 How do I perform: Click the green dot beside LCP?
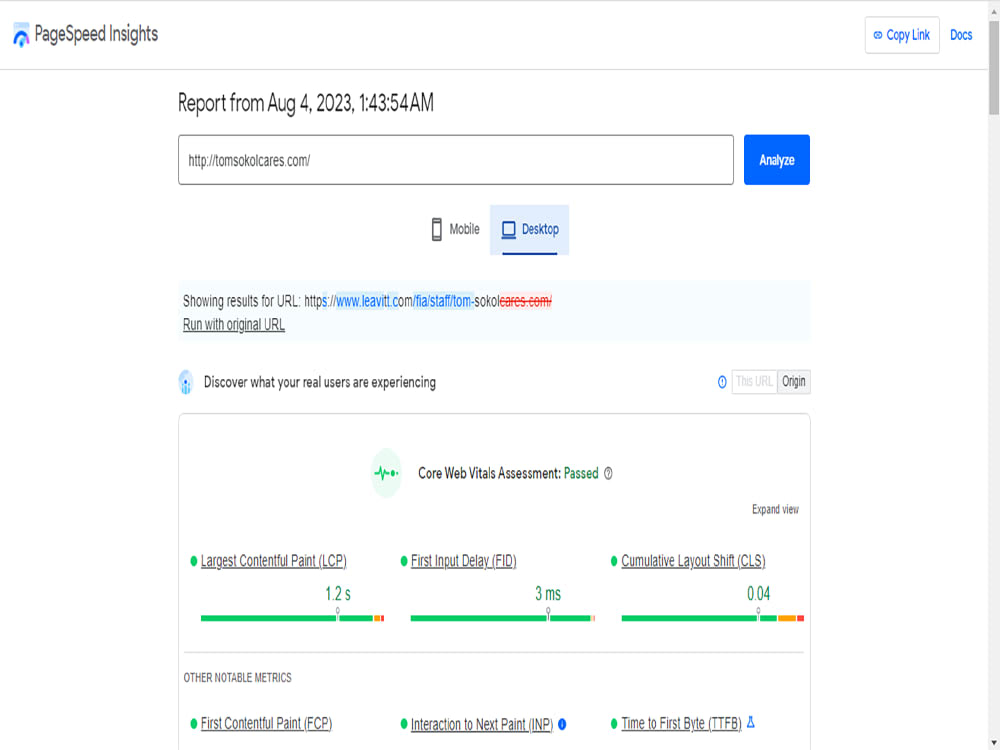tap(194, 561)
